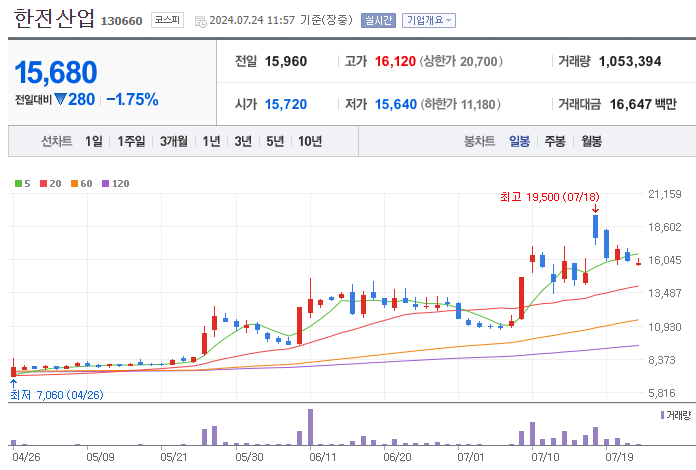
Task: Switch to the 주봉 candlestick chart
Action: click(555, 142)
